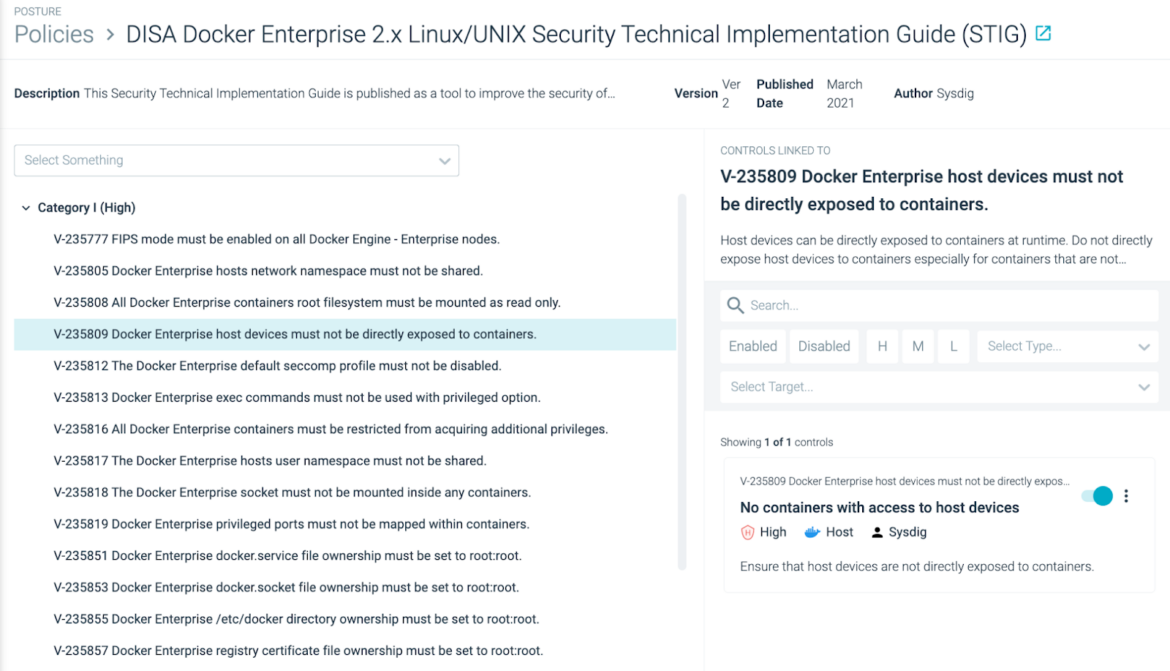This screenshot has width=1170, height=671.
Task: Open the three-dot menu on the control card
Action: pyautogui.click(x=1127, y=495)
